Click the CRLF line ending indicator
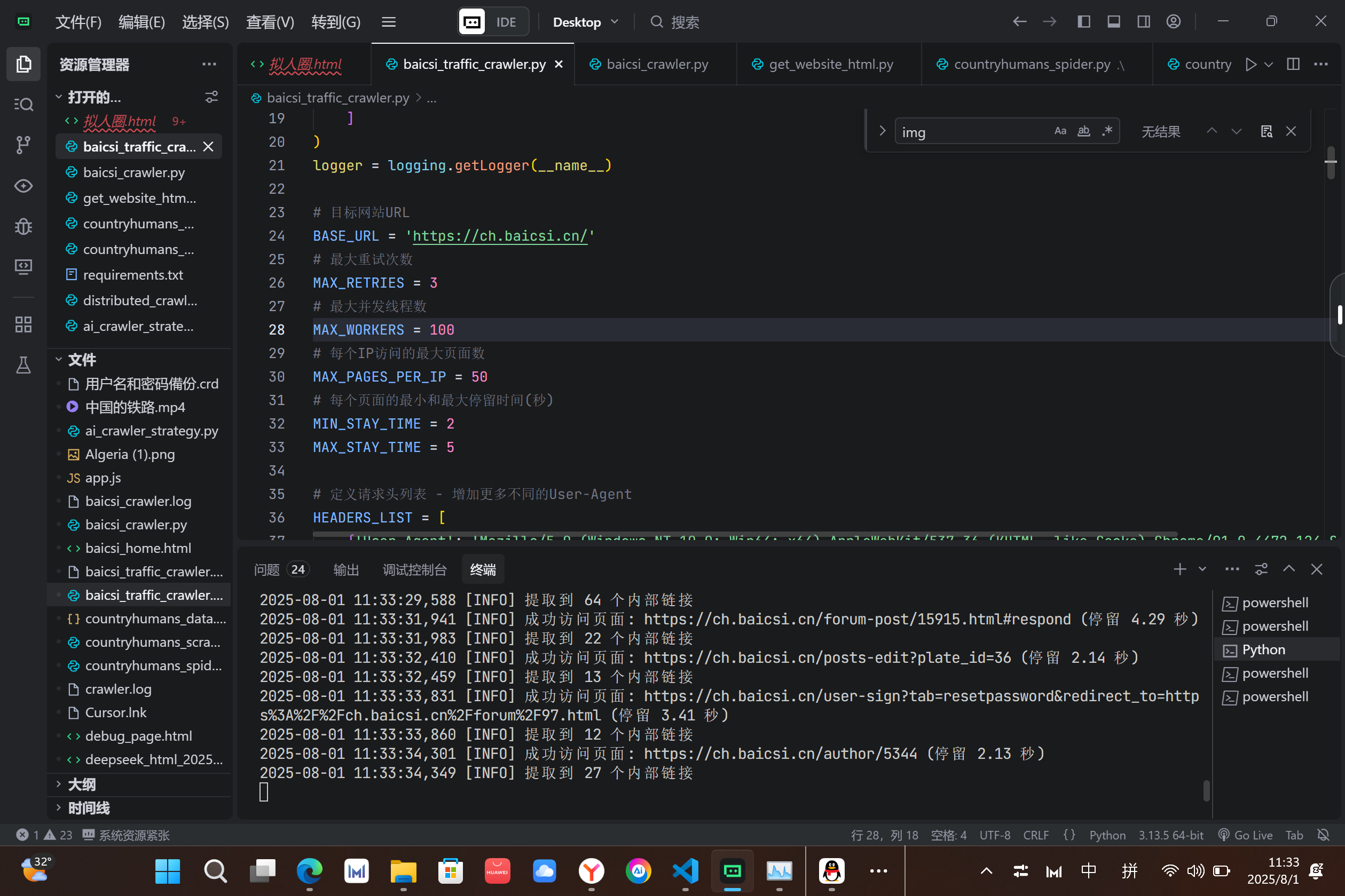This screenshot has width=1345, height=896. pos(1035,835)
